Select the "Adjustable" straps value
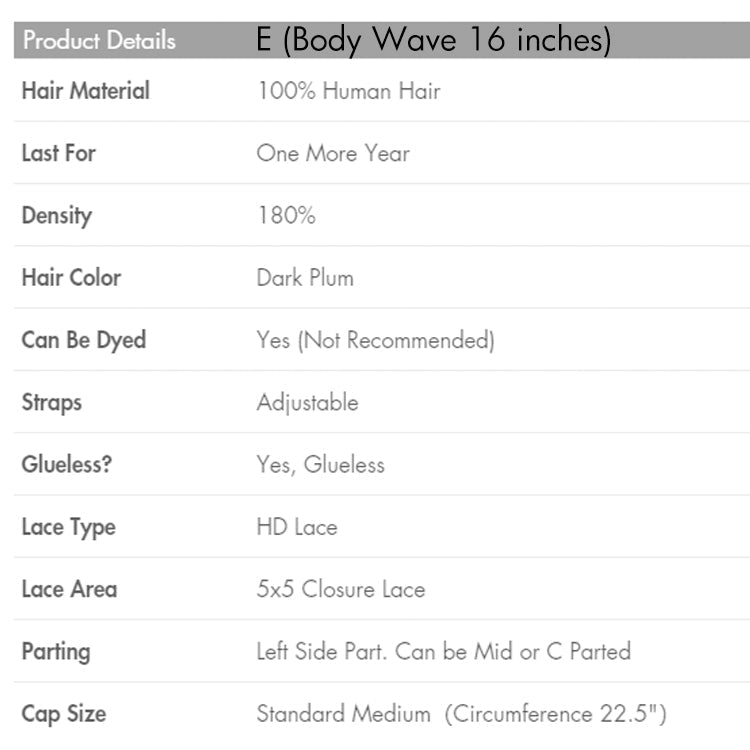 click(x=307, y=403)
